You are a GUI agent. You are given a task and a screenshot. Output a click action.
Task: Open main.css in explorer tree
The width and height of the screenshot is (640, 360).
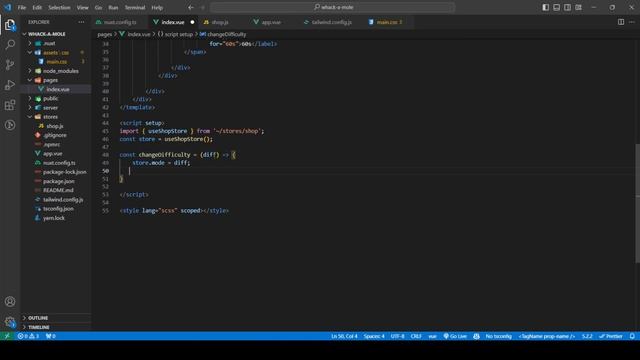(57, 62)
